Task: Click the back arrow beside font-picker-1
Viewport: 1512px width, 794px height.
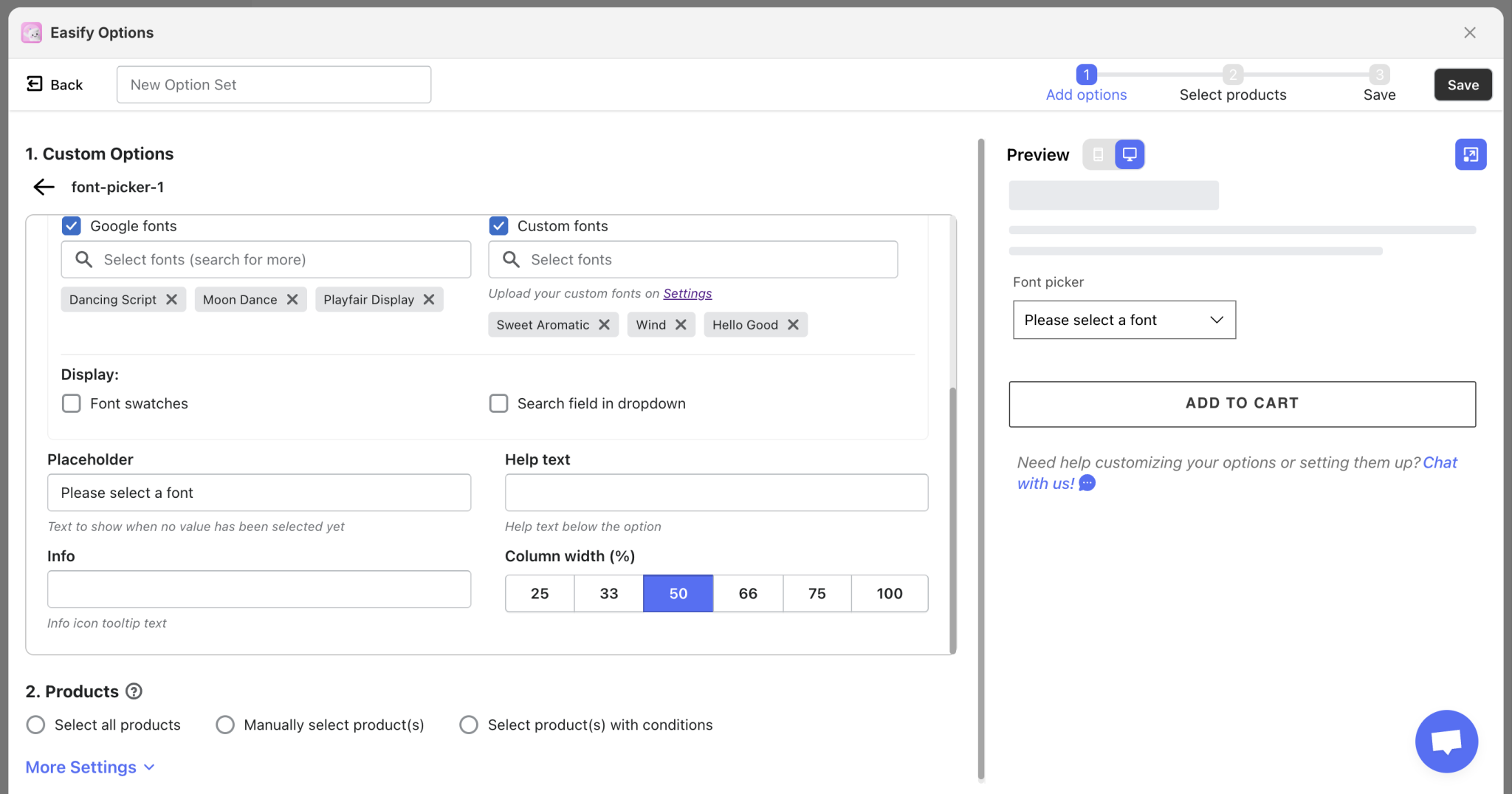Action: point(44,187)
